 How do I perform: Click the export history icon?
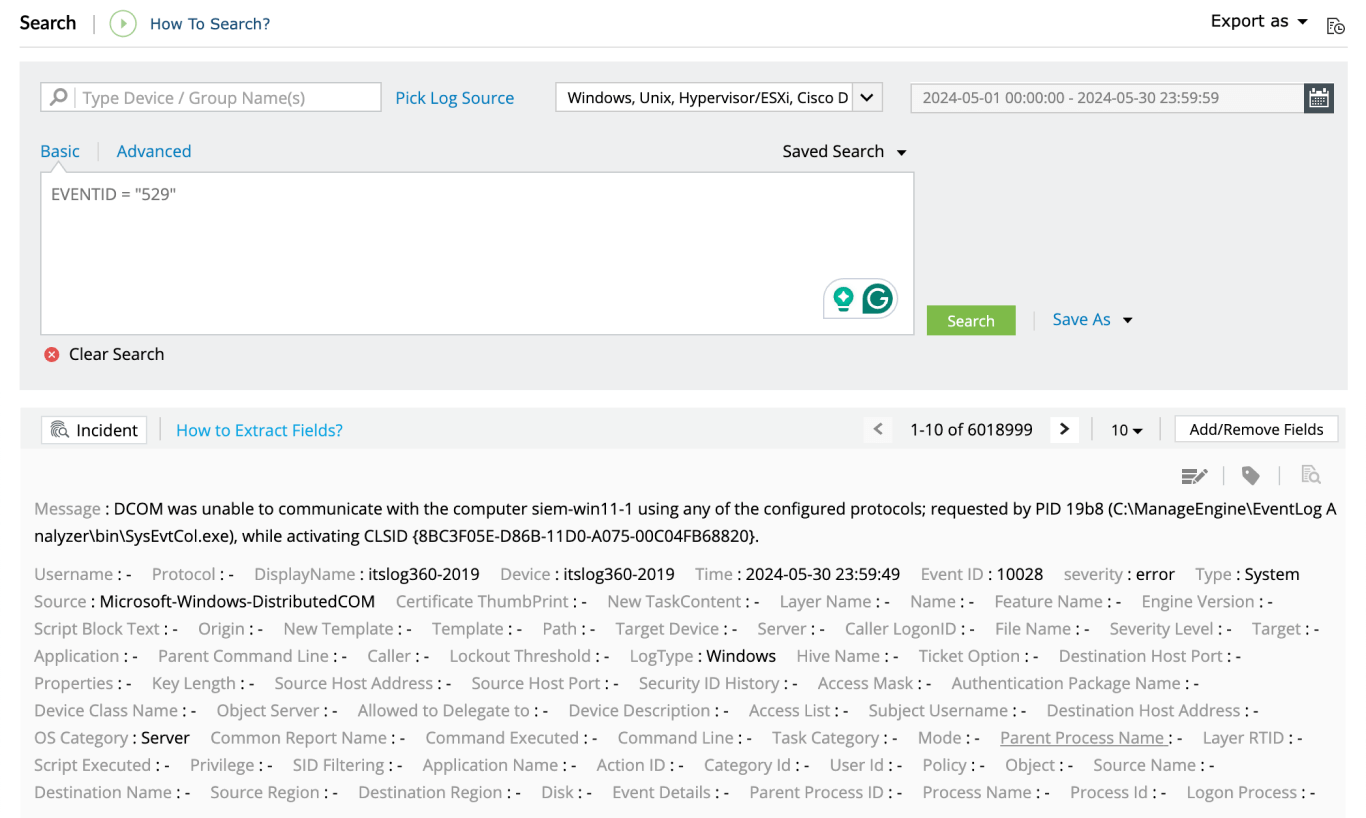click(1336, 25)
